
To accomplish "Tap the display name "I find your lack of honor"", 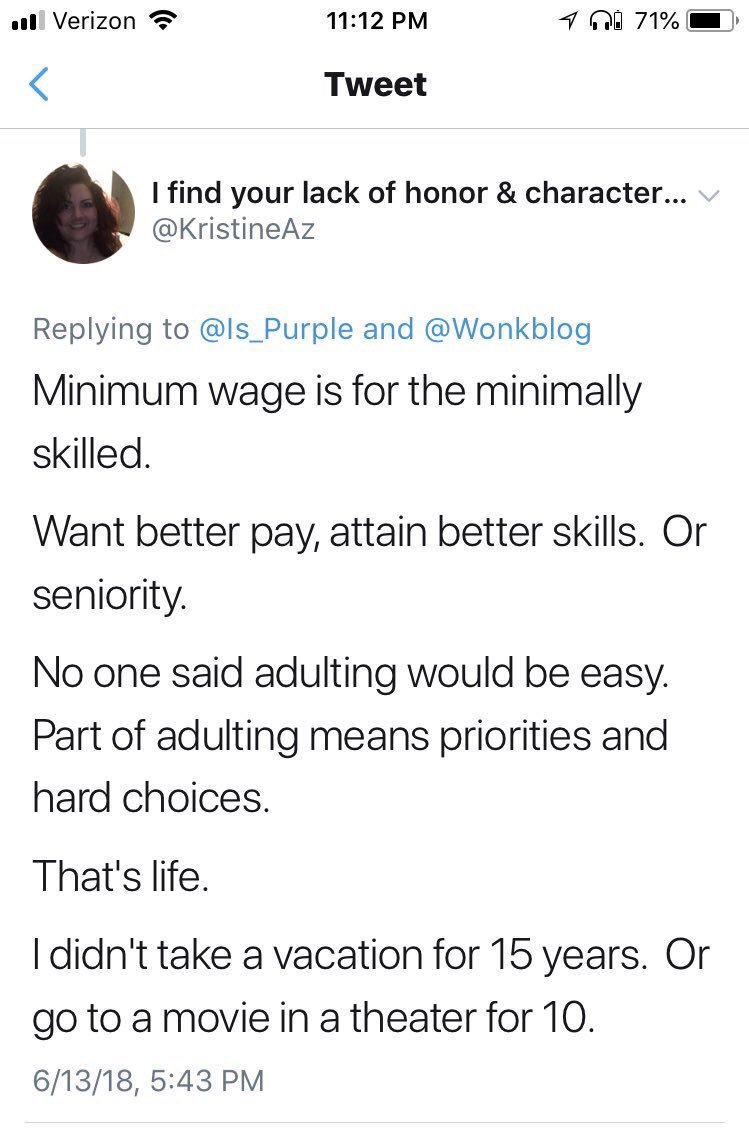I will coord(418,195).
